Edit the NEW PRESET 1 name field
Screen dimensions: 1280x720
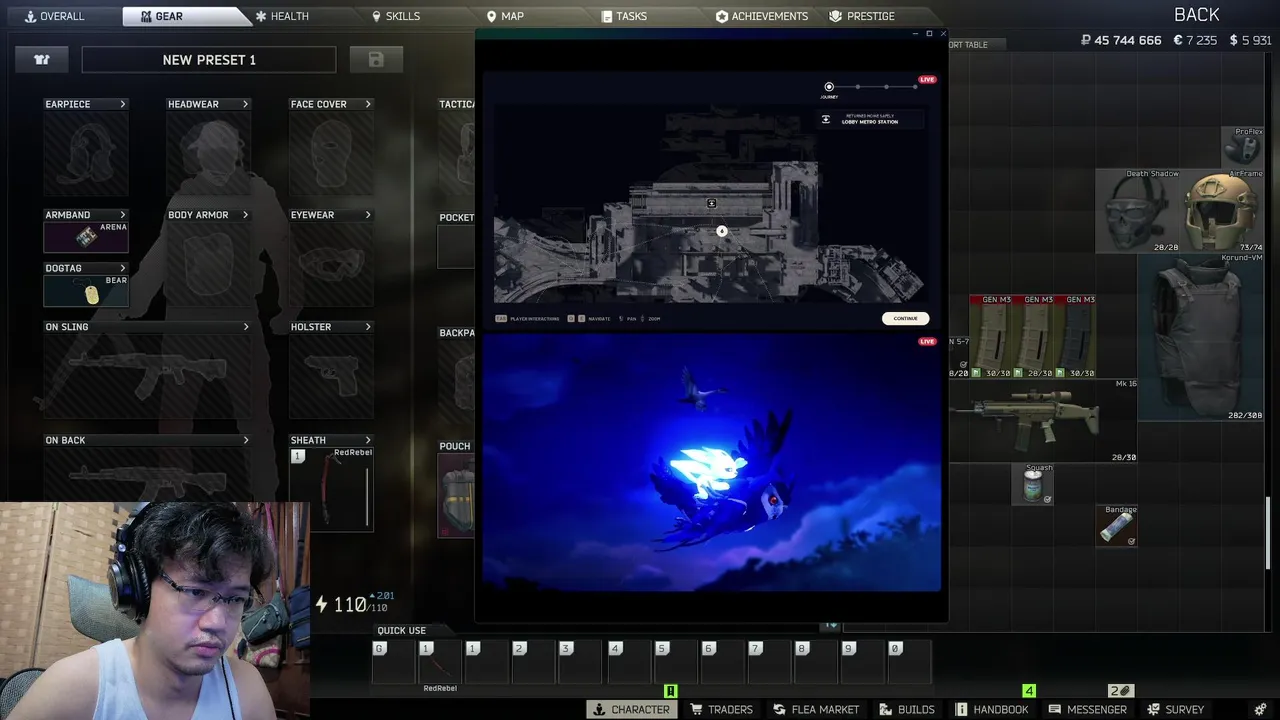[209, 60]
